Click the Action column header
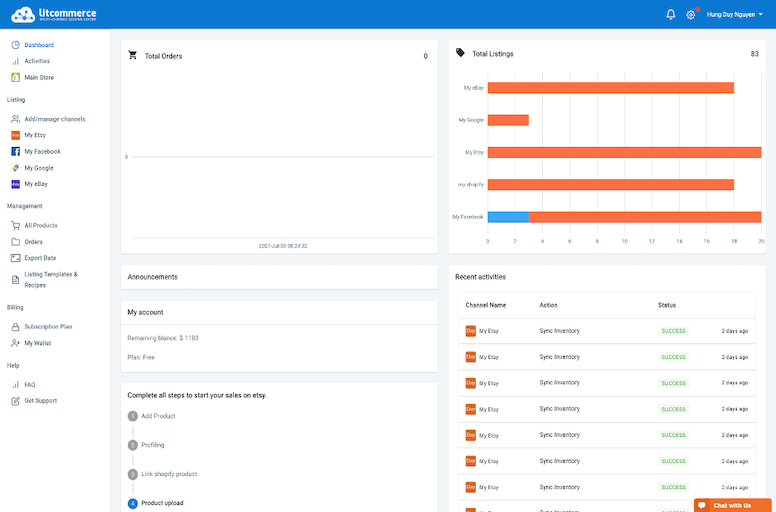The height and width of the screenshot is (512, 776). click(x=548, y=305)
